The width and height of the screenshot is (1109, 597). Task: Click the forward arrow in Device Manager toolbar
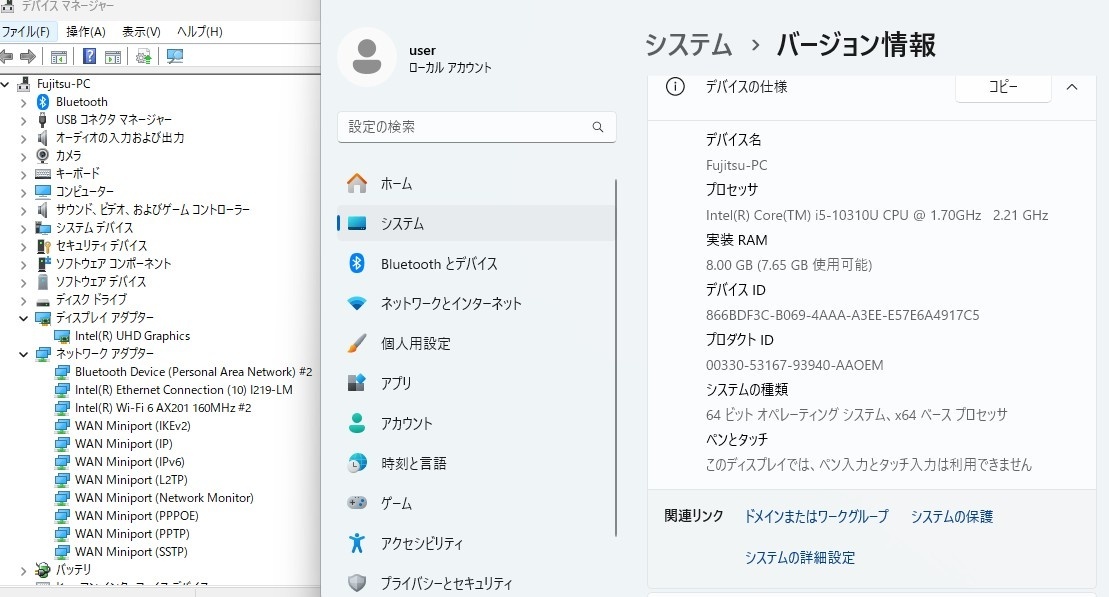pos(28,57)
